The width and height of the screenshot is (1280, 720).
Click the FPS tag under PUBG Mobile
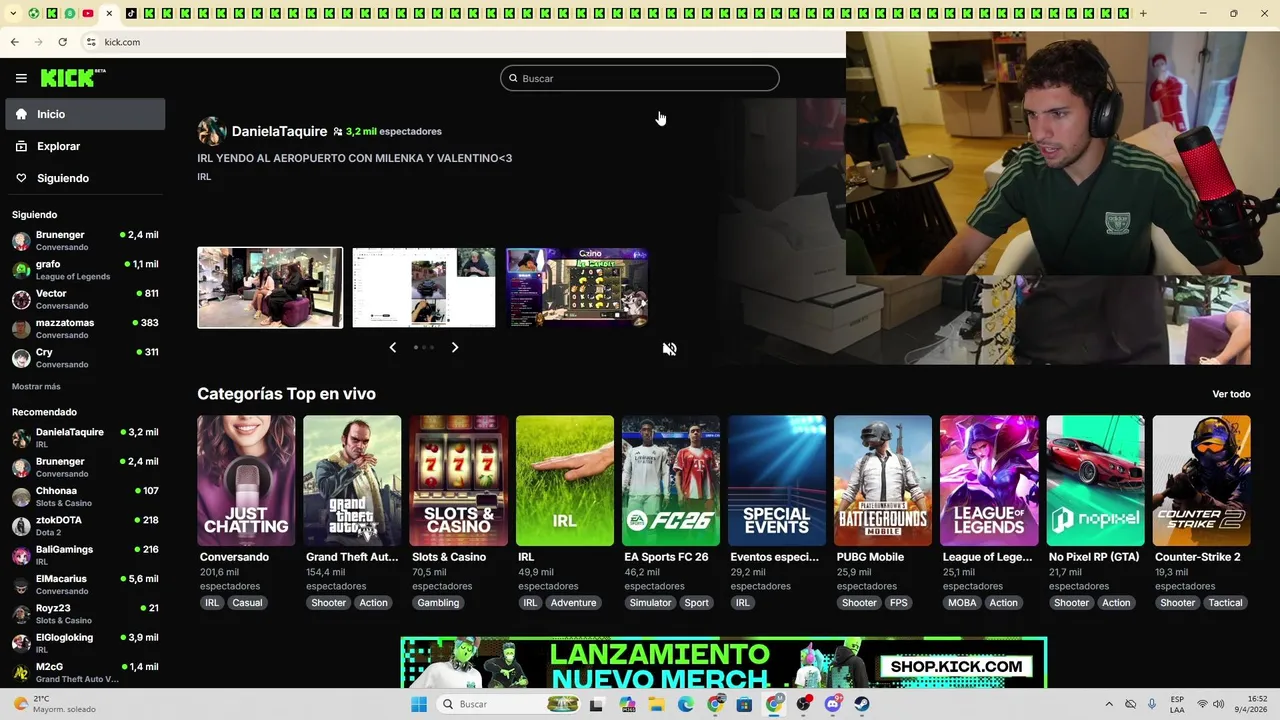pos(899,603)
